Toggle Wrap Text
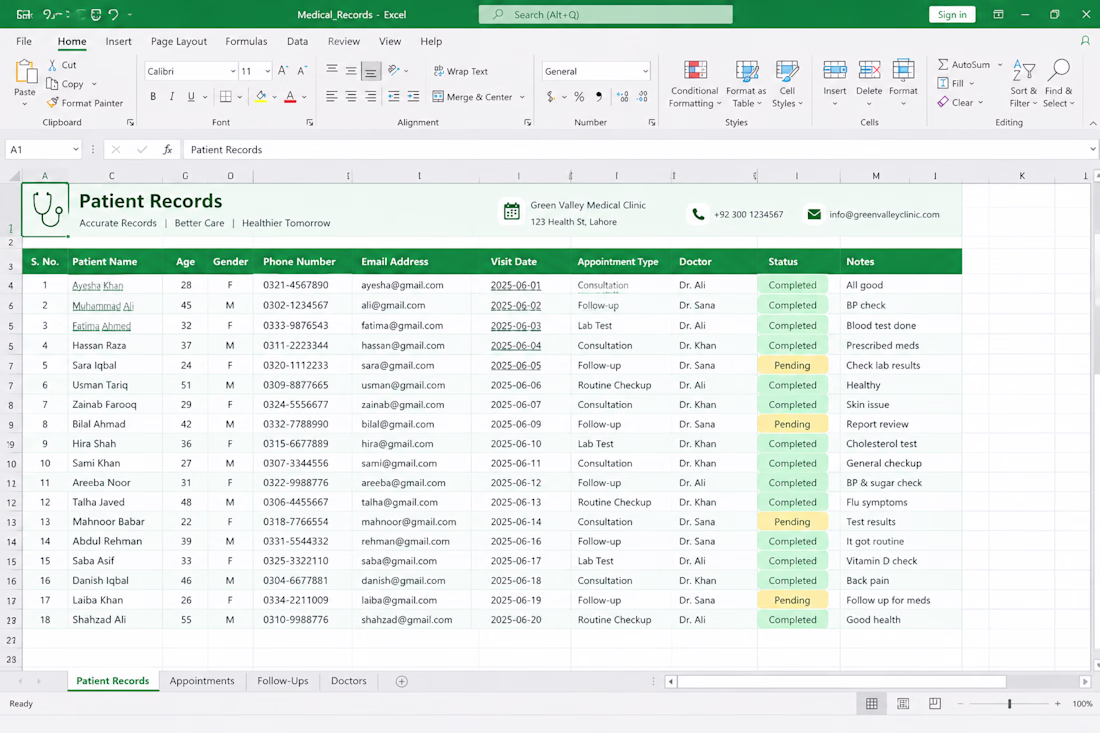1100x733 pixels. click(460, 71)
